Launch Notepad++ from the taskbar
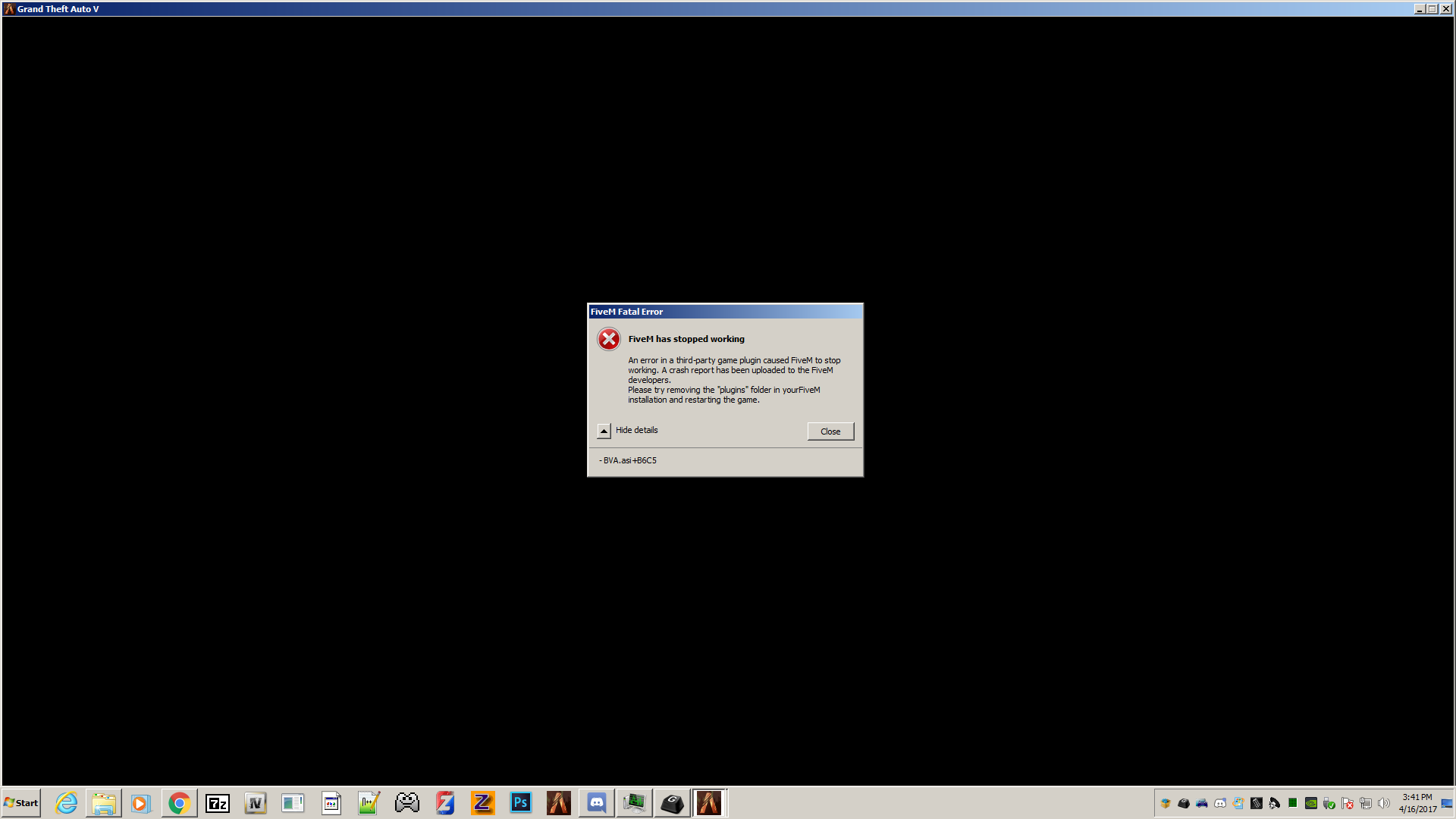The image size is (1456, 819). pos(369,803)
